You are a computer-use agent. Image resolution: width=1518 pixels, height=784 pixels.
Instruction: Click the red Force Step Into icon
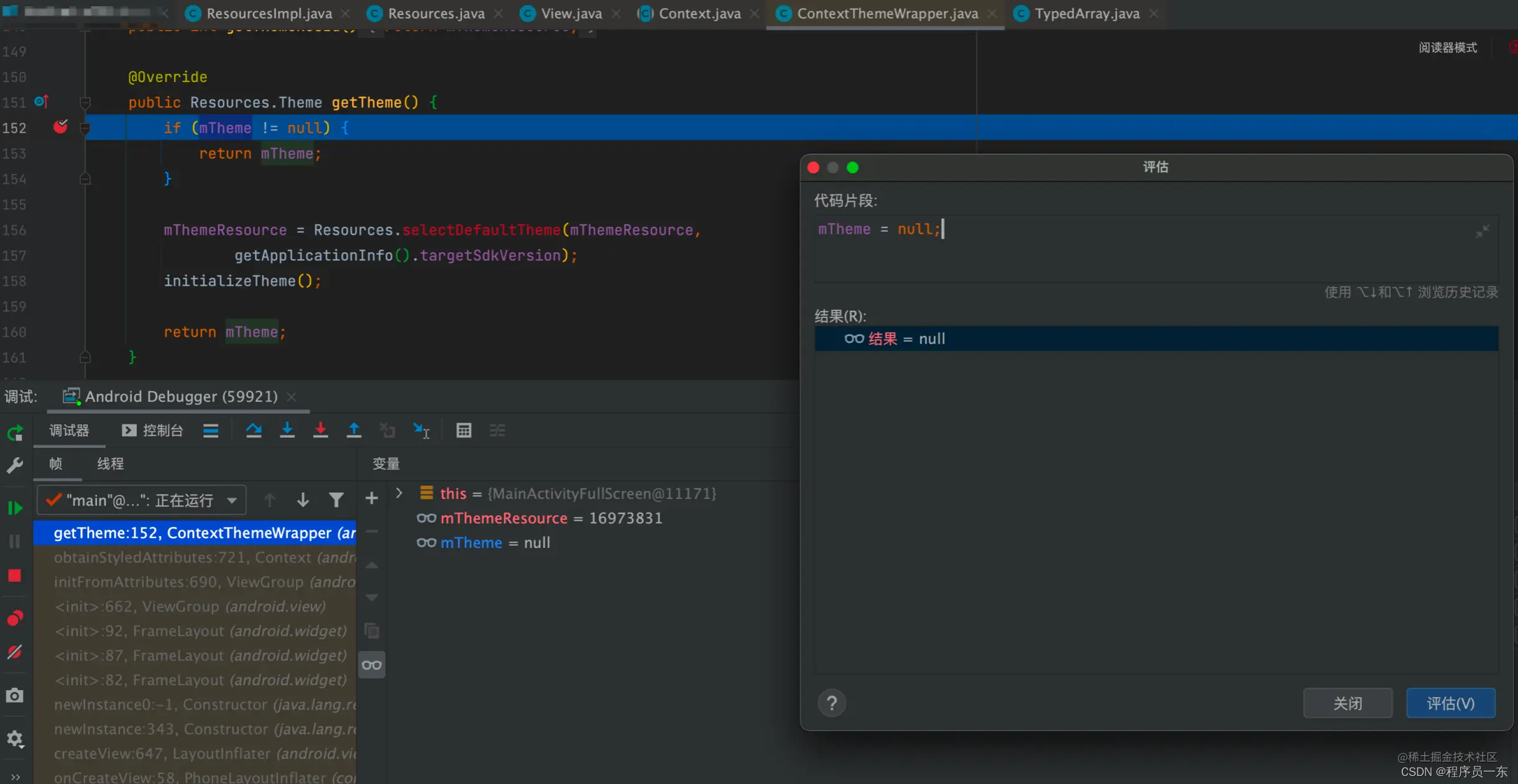320,430
